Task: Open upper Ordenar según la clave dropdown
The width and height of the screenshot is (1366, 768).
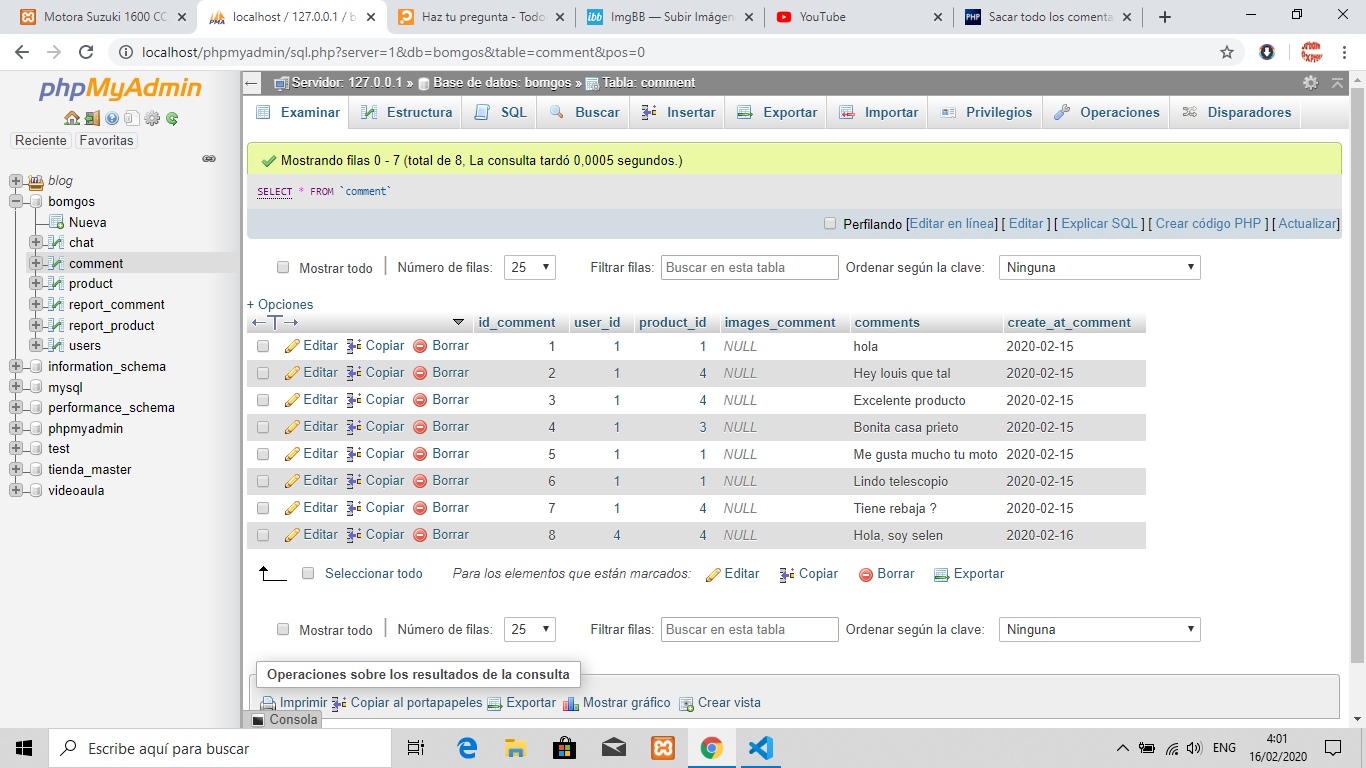Action: [x=1099, y=267]
